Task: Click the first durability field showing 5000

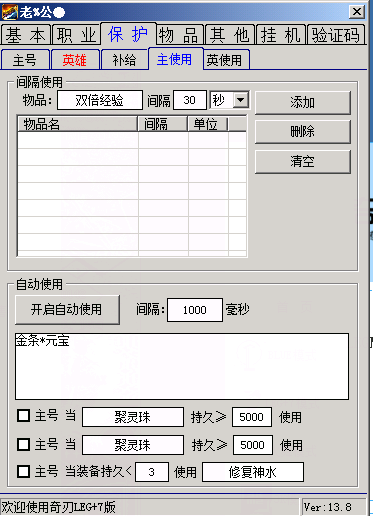Action: (x=252, y=417)
